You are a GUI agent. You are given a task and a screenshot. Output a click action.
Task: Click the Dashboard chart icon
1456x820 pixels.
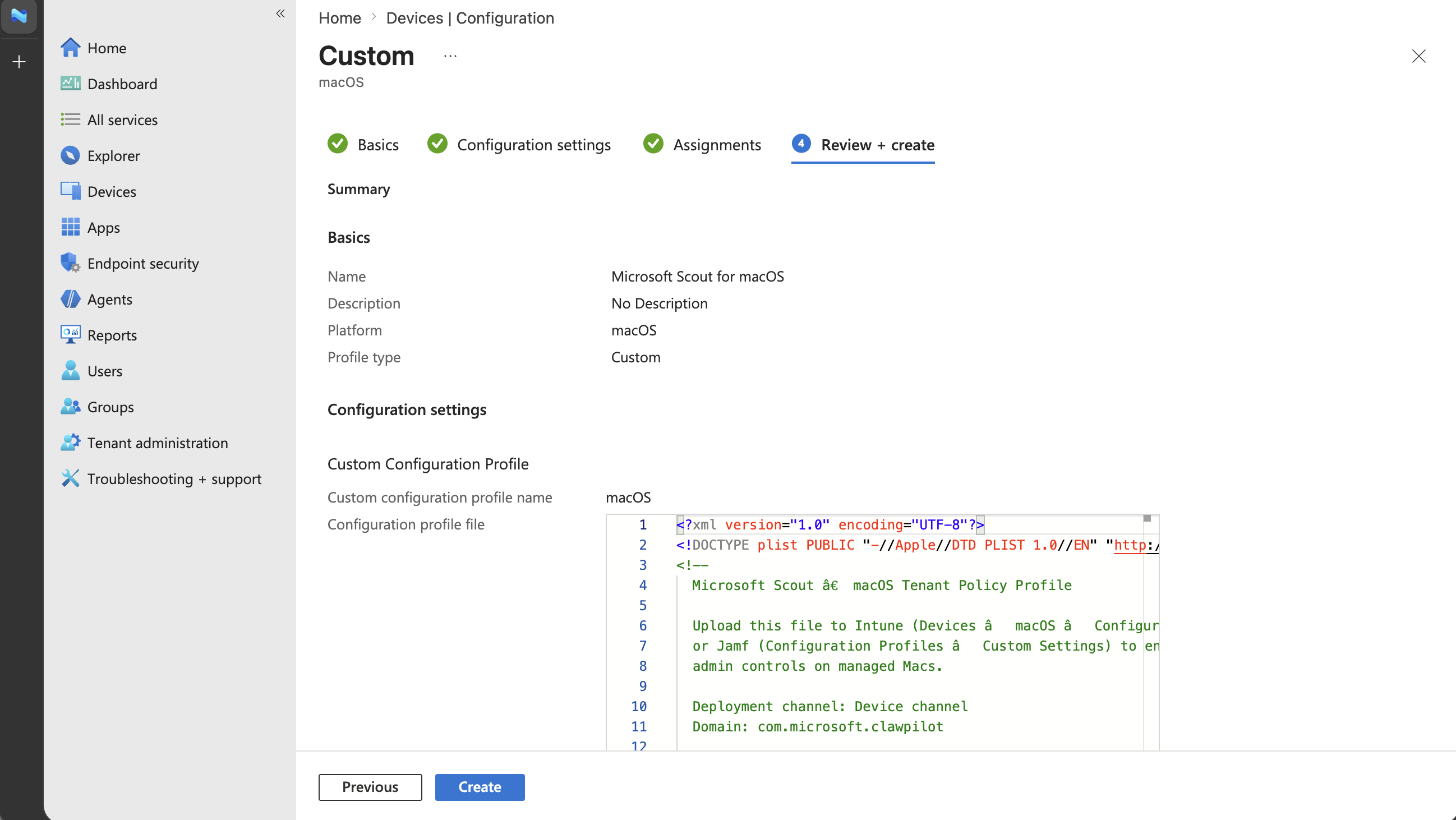[70, 84]
